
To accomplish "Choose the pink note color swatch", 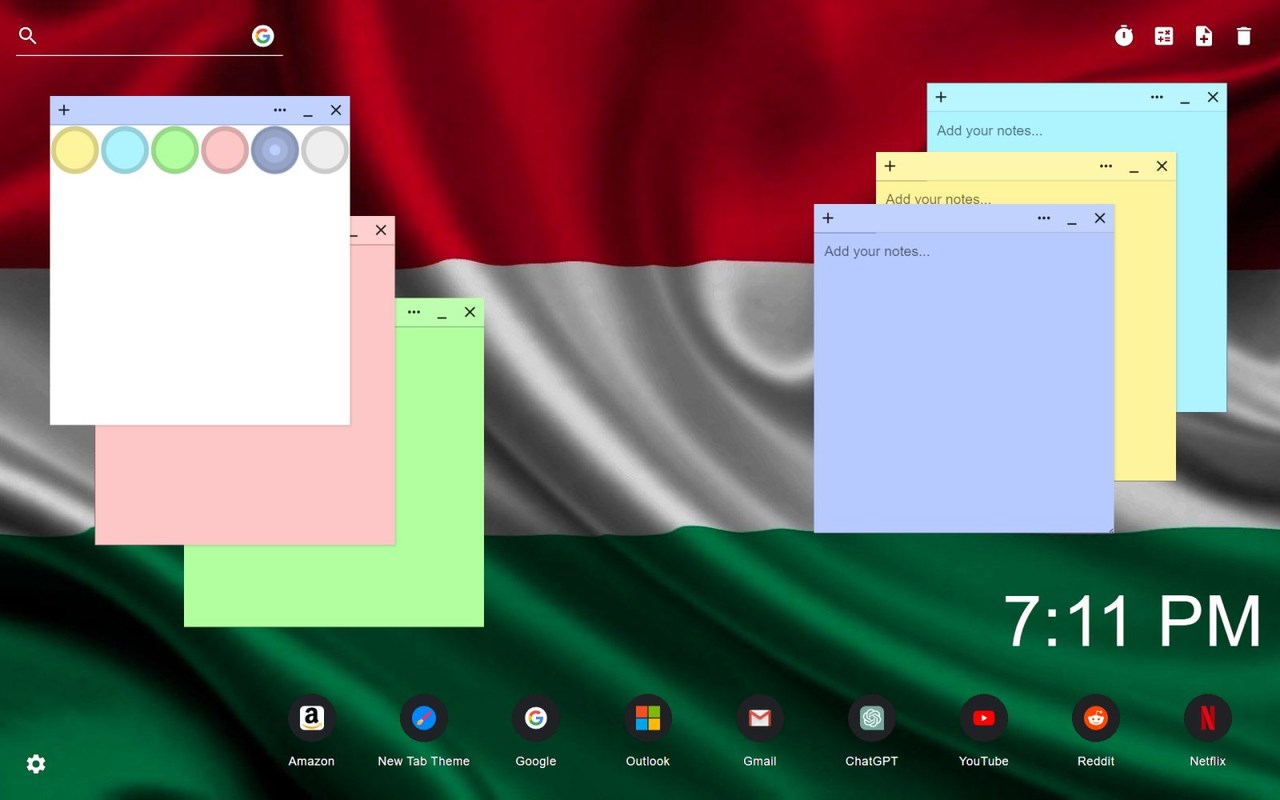I will coord(225,150).
